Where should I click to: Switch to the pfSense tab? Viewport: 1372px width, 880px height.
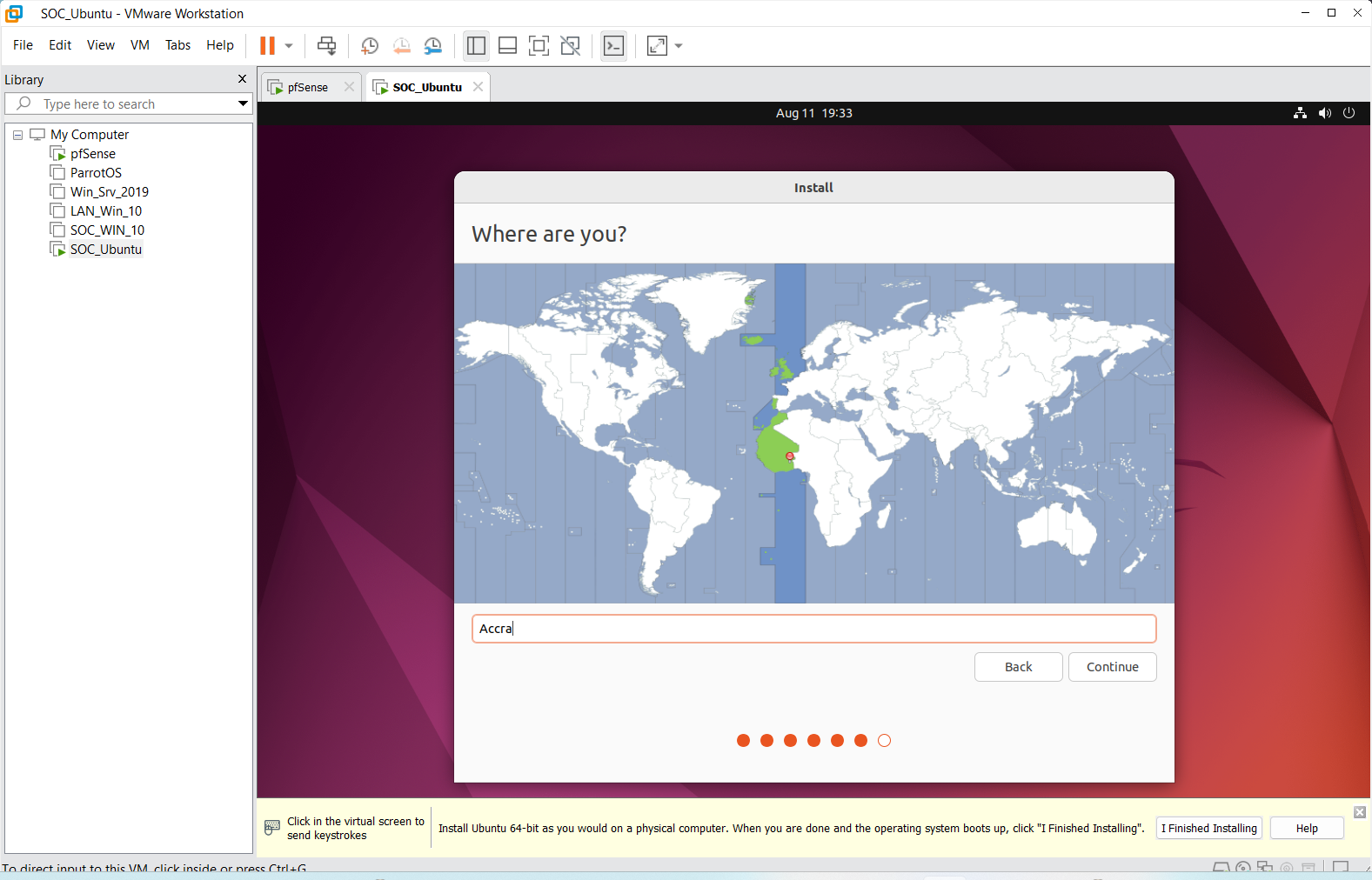307,87
